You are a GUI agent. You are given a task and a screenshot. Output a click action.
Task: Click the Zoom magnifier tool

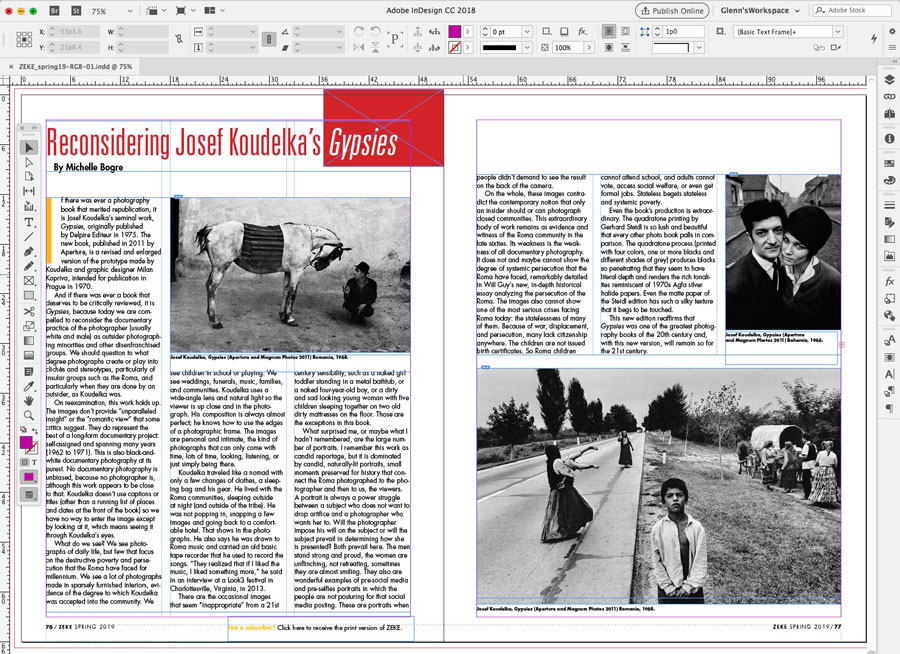29,415
